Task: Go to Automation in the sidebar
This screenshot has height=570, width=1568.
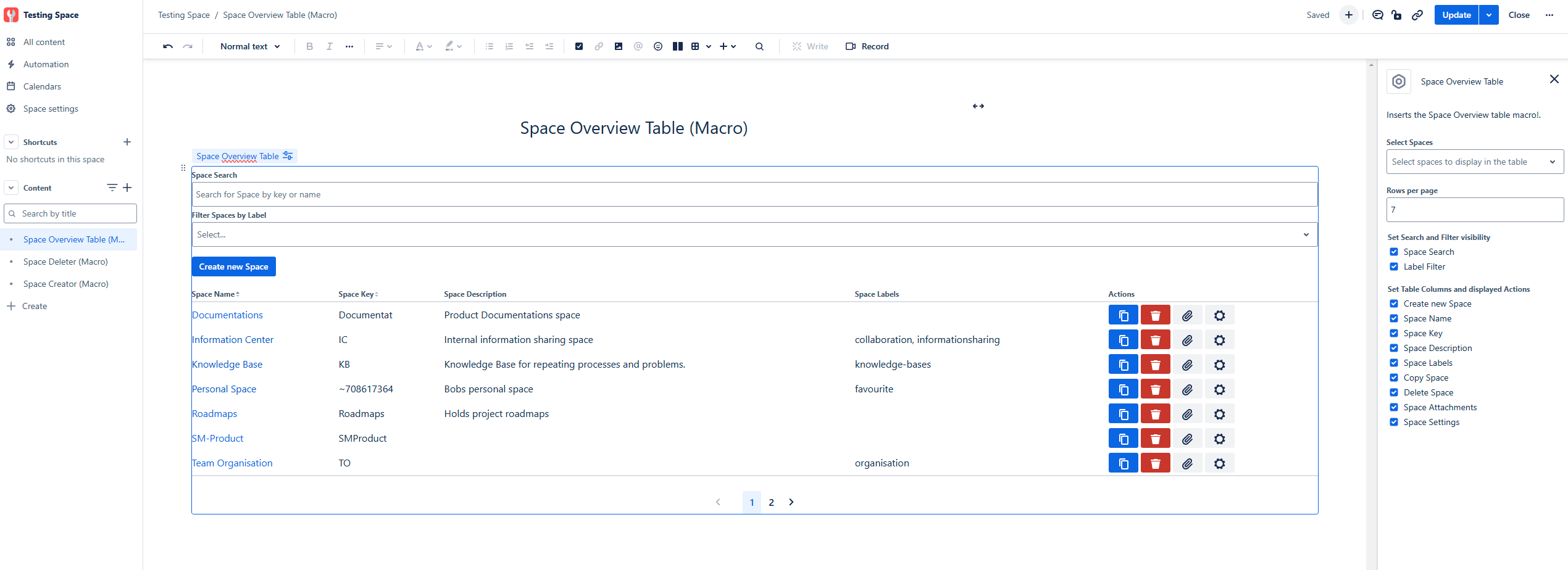Action: tap(46, 64)
